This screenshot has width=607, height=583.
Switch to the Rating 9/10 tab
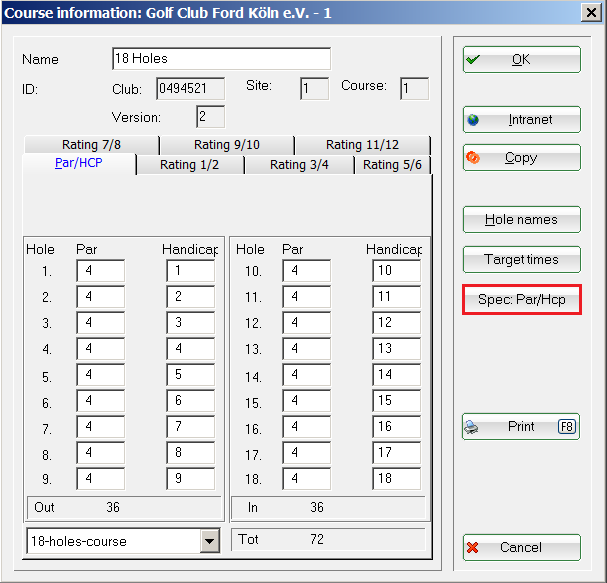(227, 145)
